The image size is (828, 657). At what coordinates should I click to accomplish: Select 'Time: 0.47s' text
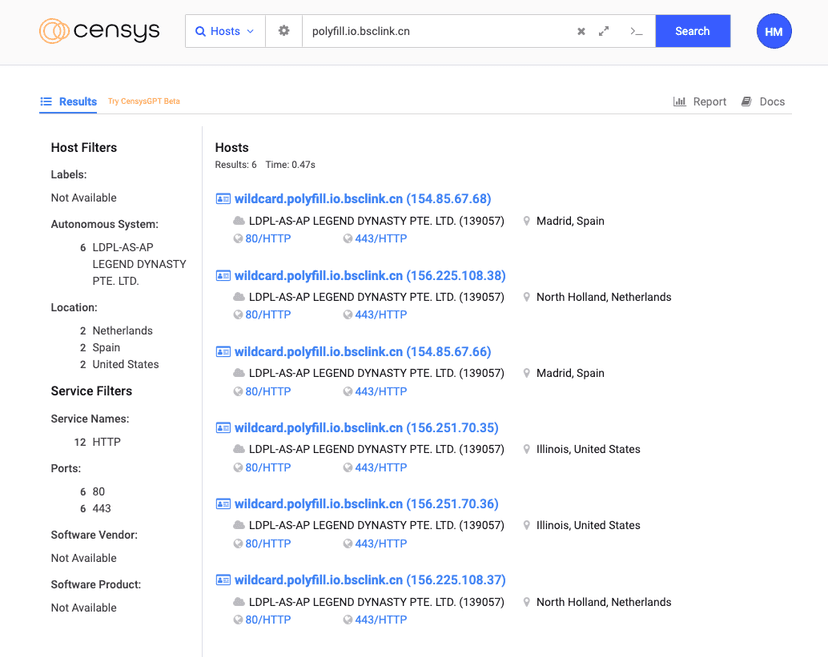pyautogui.click(x=290, y=165)
